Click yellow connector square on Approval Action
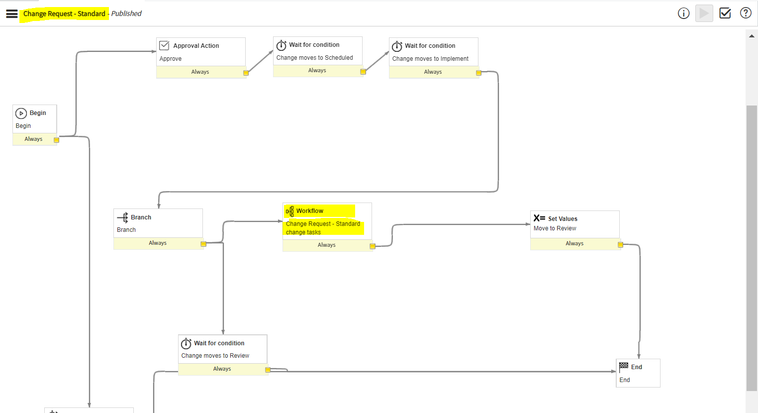The image size is (758, 413). 246,73
